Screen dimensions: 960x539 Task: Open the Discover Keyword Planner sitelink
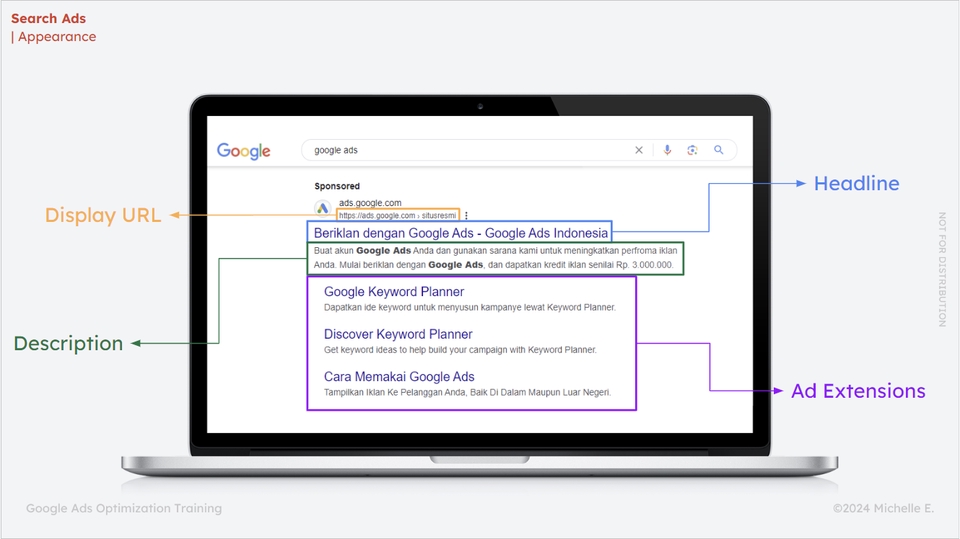tap(398, 334)
